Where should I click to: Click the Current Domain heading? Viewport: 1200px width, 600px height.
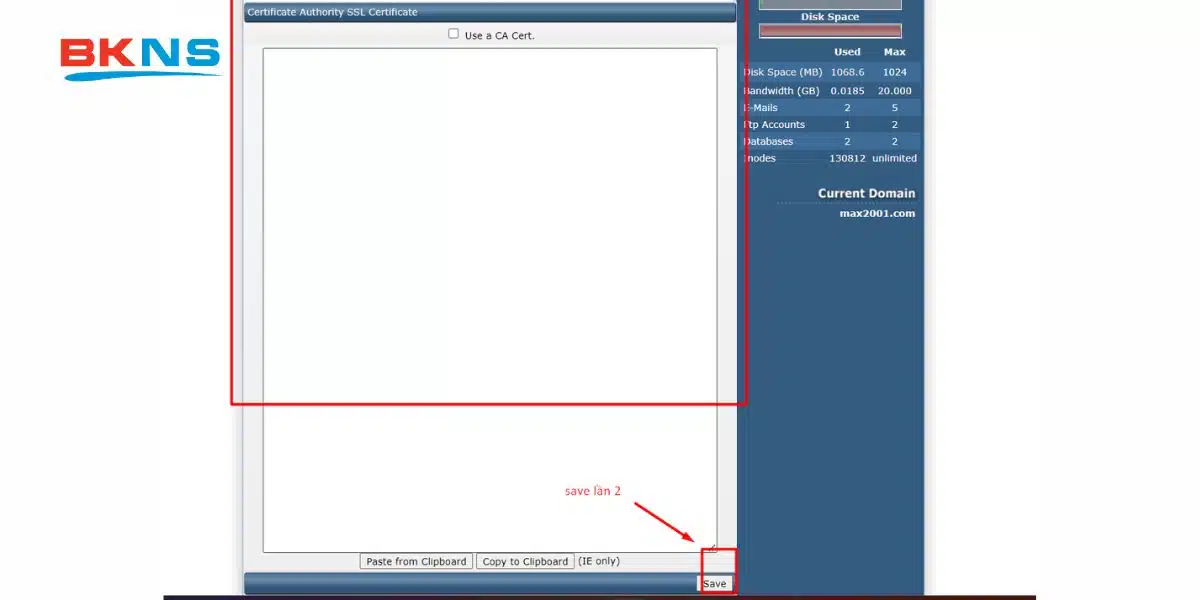coord(866,194)
